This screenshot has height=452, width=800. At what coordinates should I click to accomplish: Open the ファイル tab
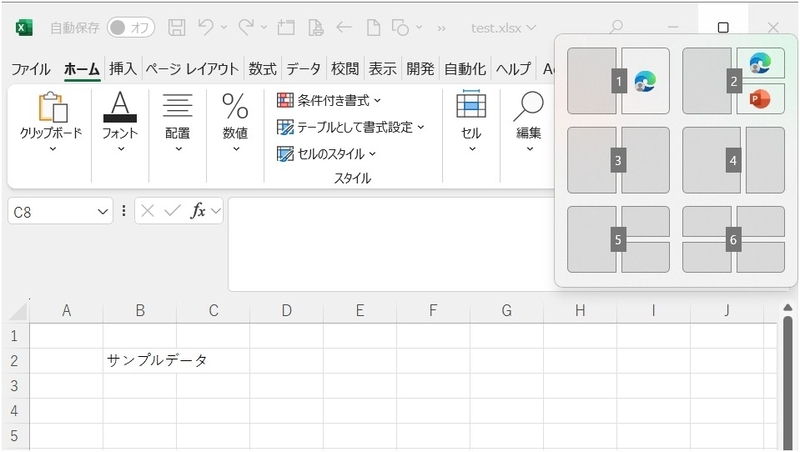click(31, 69)
